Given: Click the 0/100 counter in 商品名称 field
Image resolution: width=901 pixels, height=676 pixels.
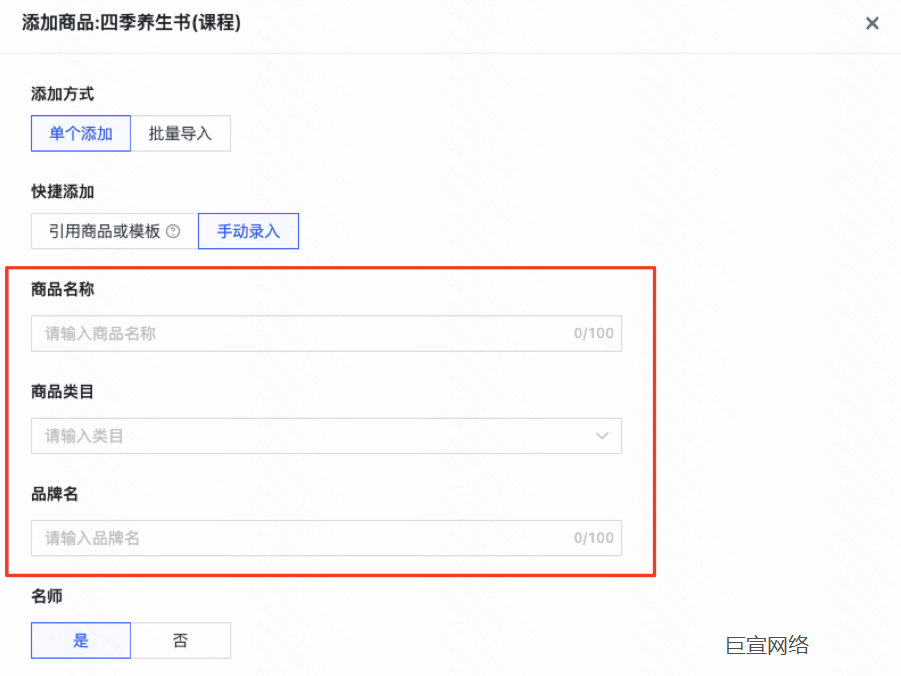Looking at the screenshot, I should (593, 334).
